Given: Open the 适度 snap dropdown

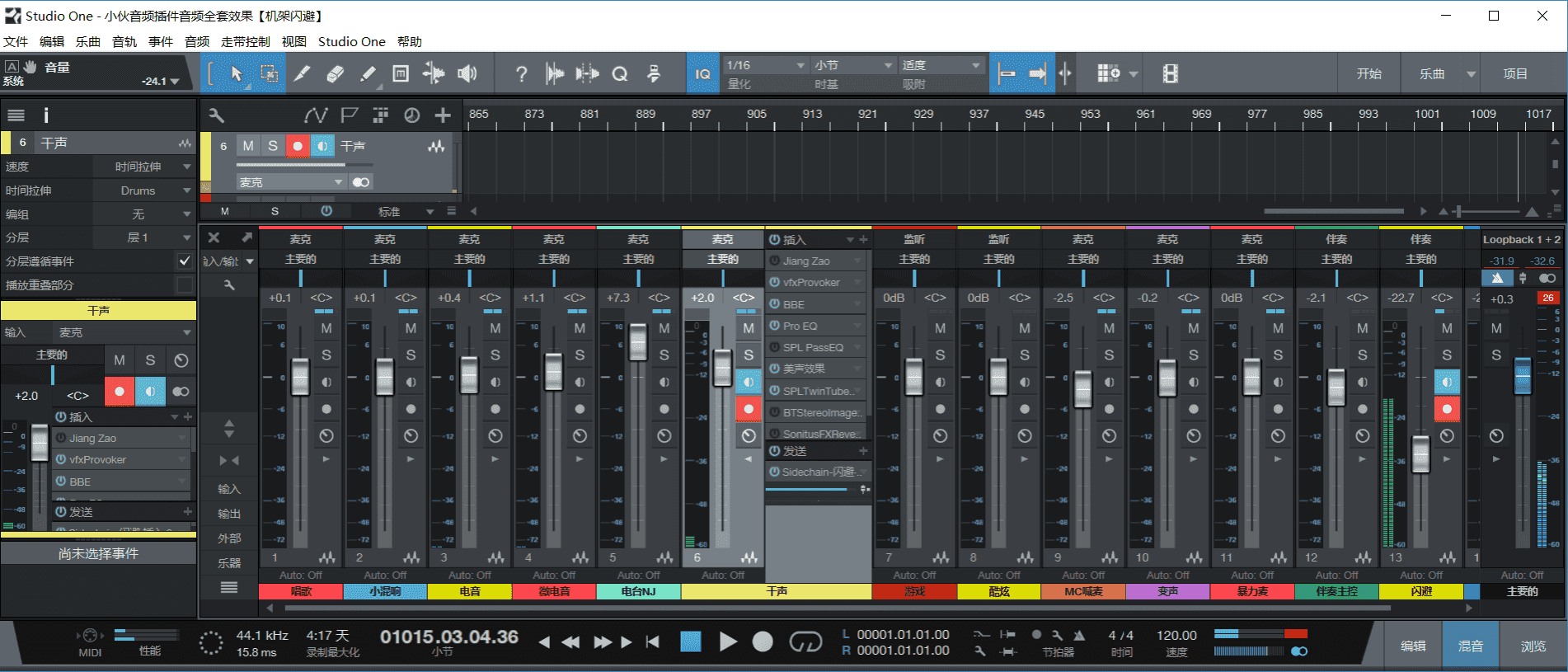Looking at the screenshot, I should [x=941, y=65].
